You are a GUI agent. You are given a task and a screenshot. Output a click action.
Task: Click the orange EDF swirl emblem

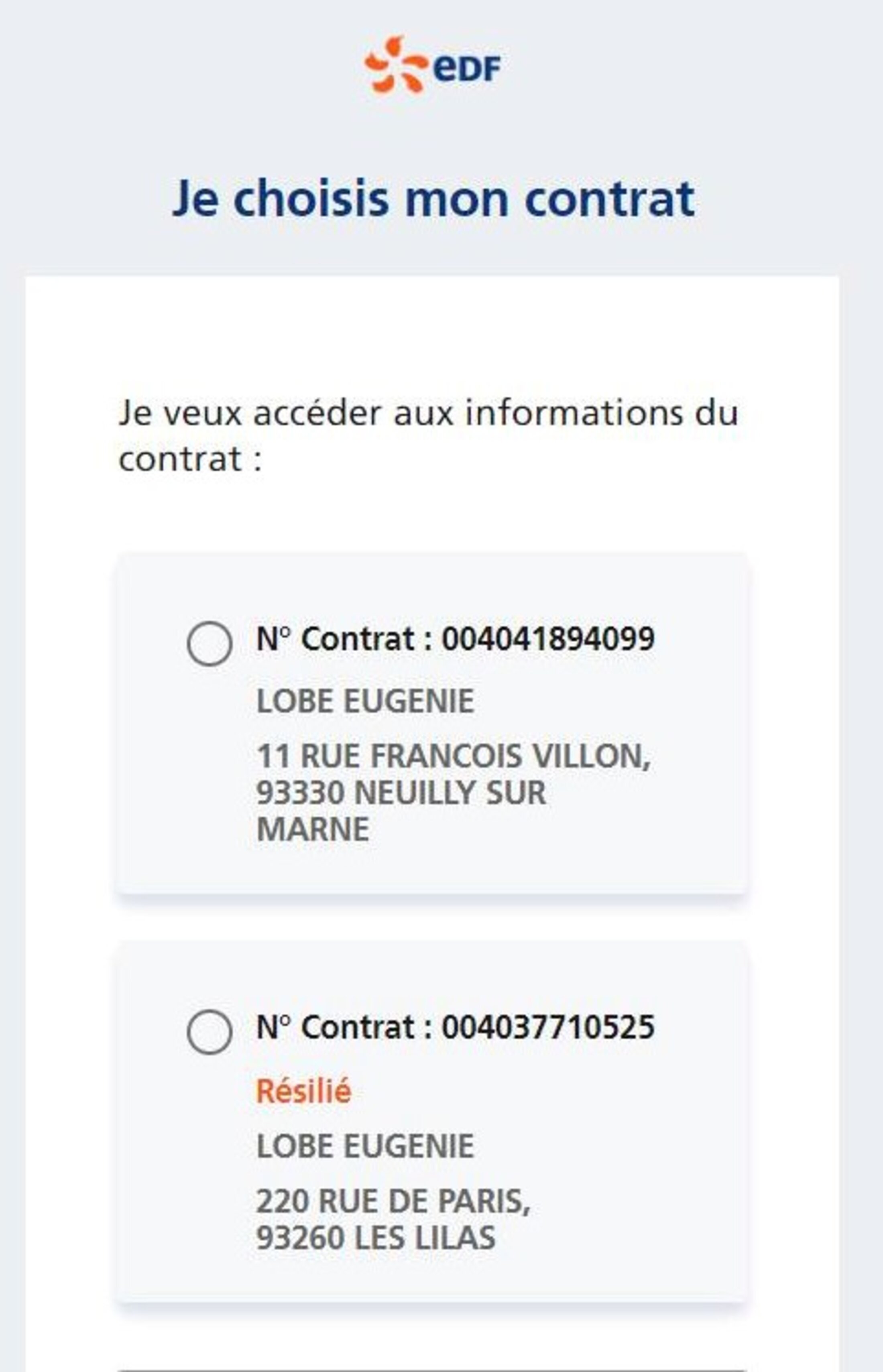396,64
